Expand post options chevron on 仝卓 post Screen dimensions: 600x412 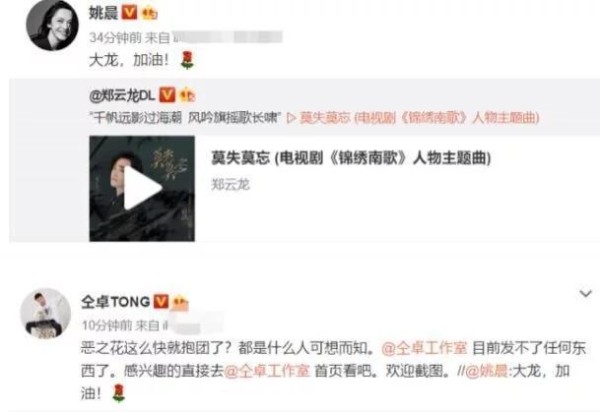586,294
